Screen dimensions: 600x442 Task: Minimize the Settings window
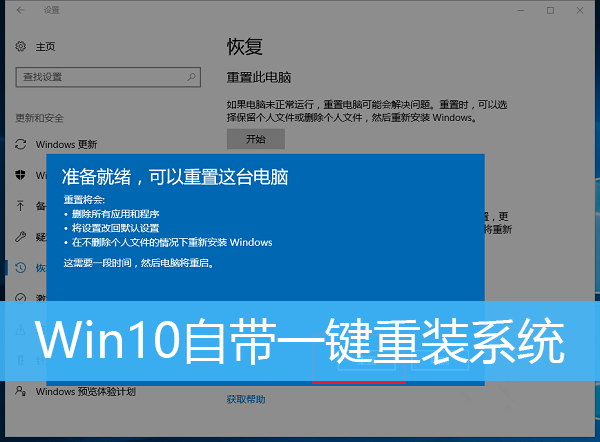tap(519, 10)
